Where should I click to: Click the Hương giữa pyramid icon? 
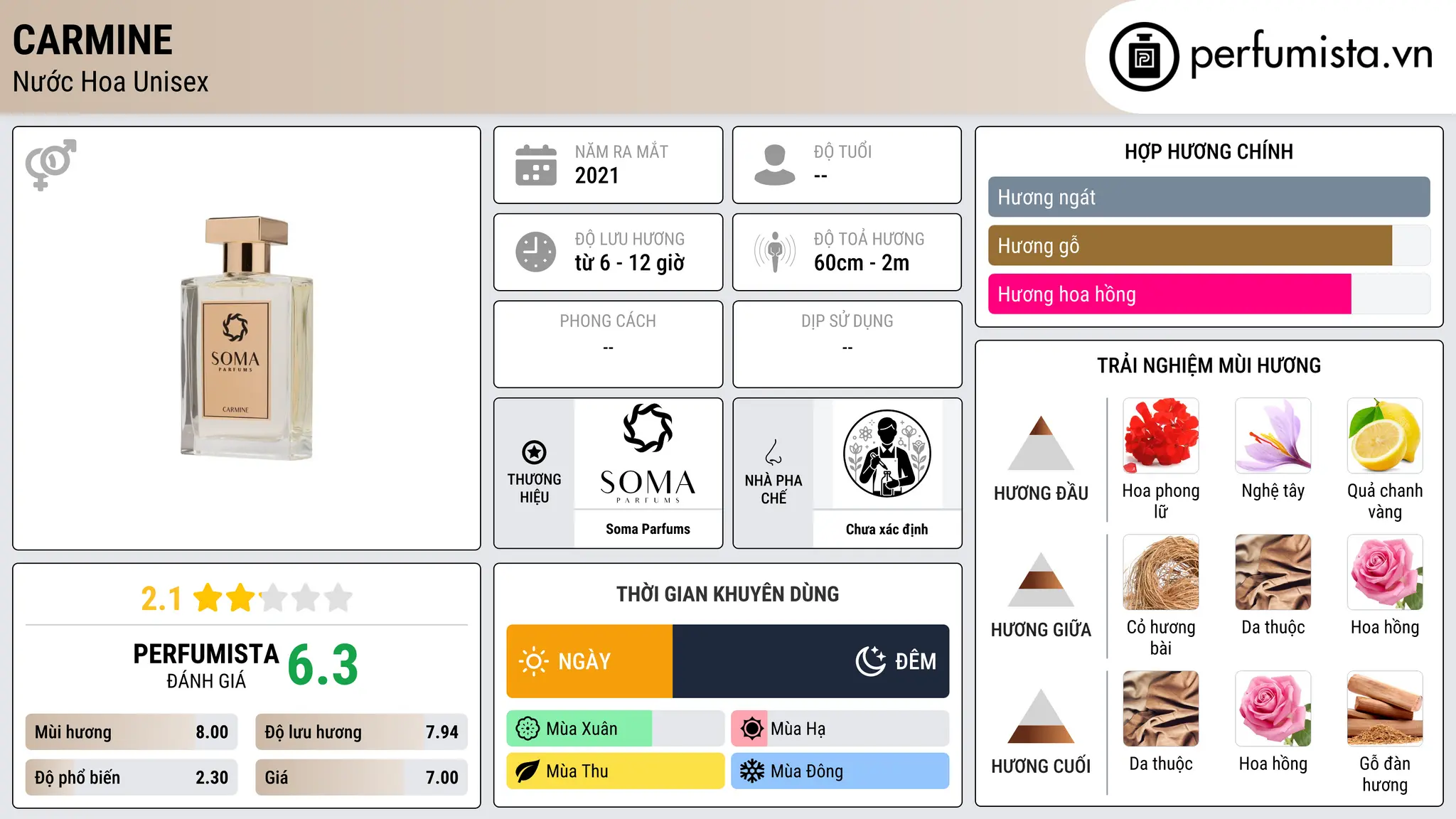pyautogui.click(x=1041, y=579)
